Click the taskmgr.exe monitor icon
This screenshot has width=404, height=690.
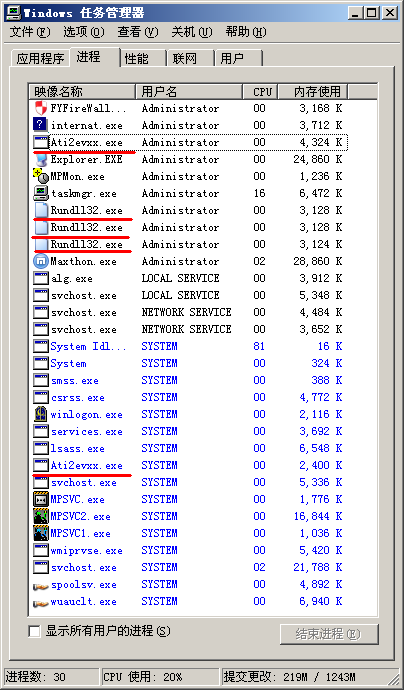pos(41,194)
